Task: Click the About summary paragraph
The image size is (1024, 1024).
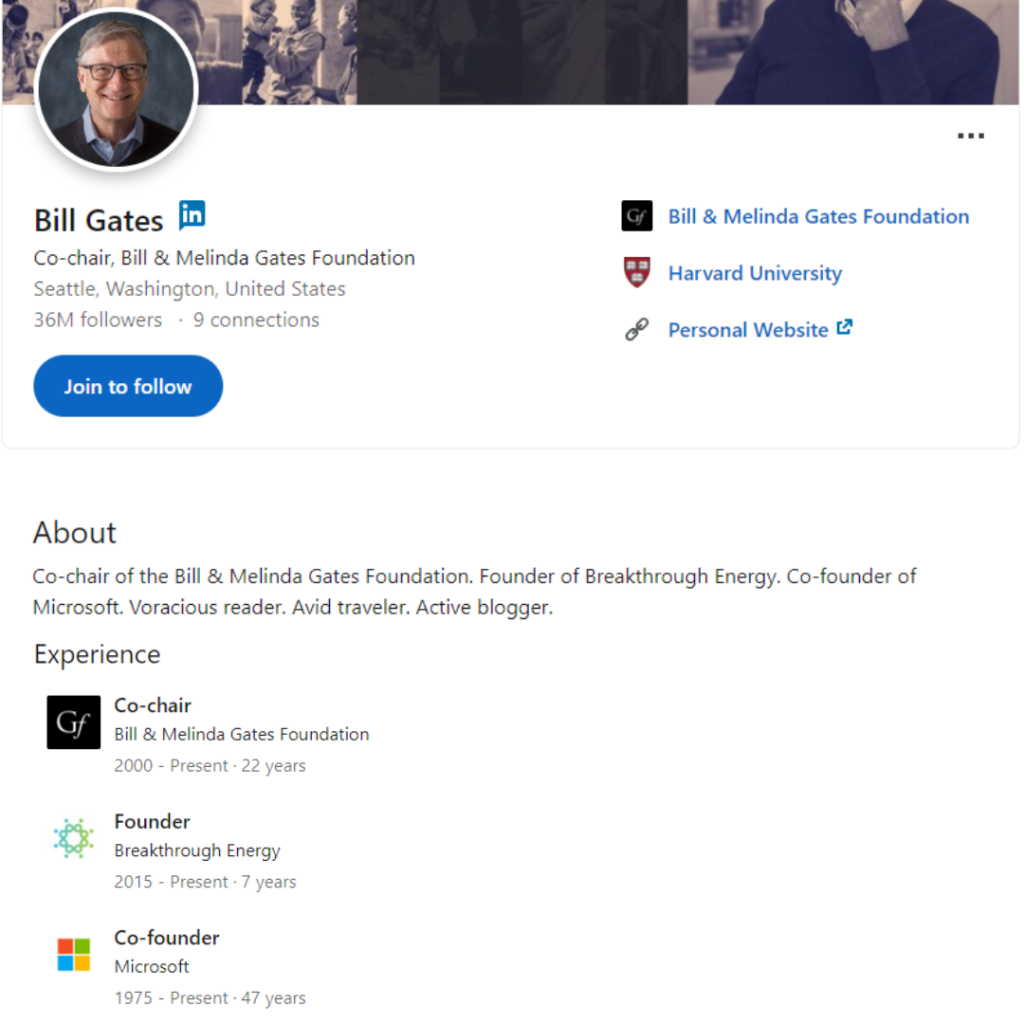Action: click(x=475, y=592)
